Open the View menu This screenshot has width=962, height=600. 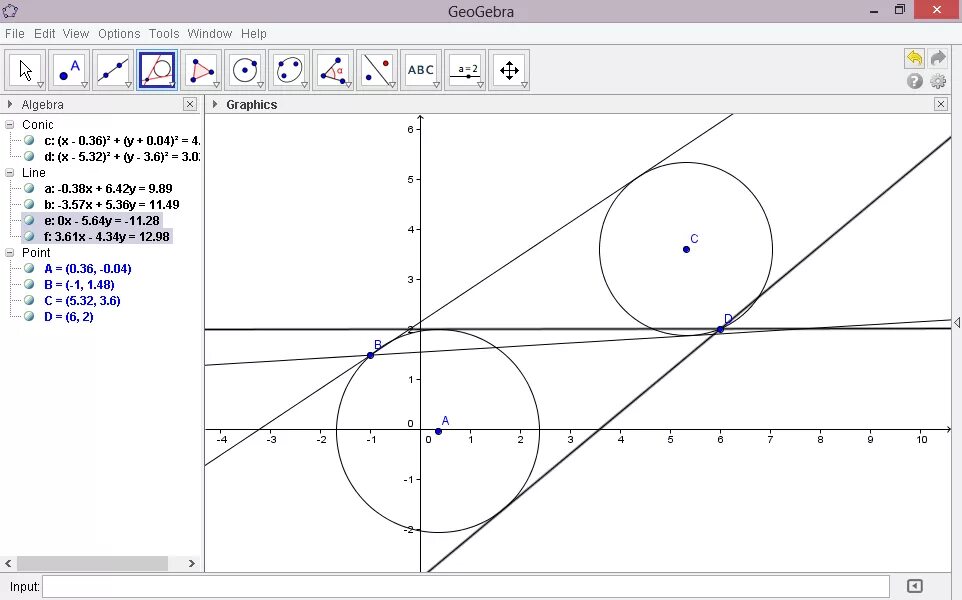click(x=75, y=34)
